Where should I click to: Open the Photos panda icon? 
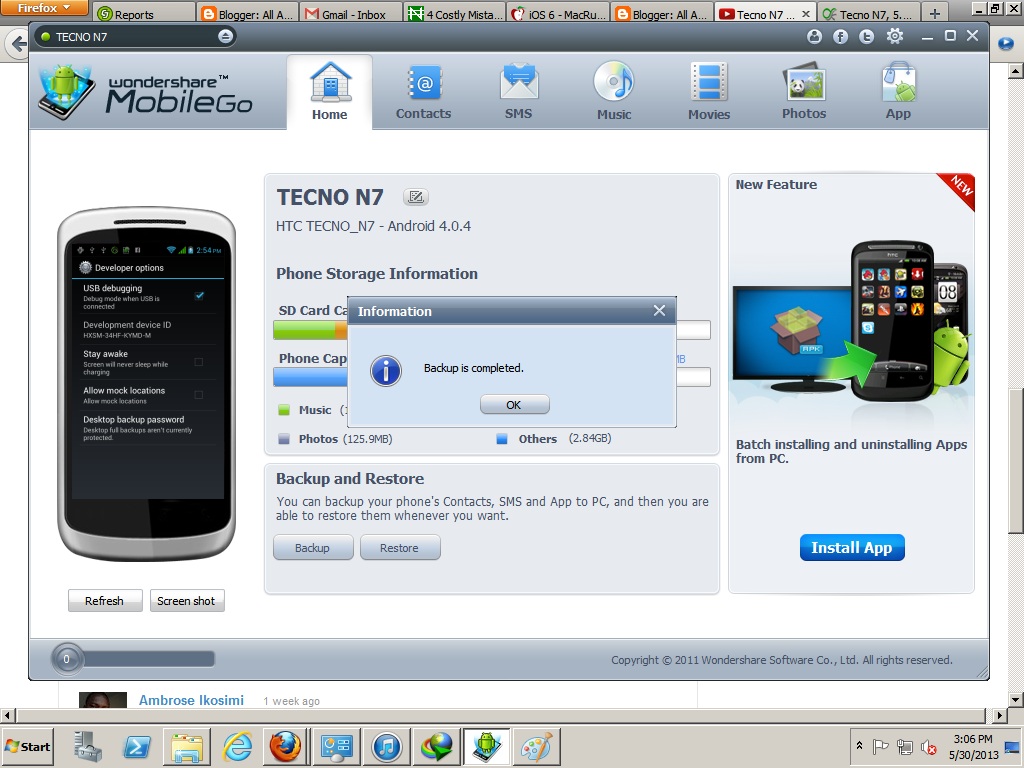[x=804, y=83]
